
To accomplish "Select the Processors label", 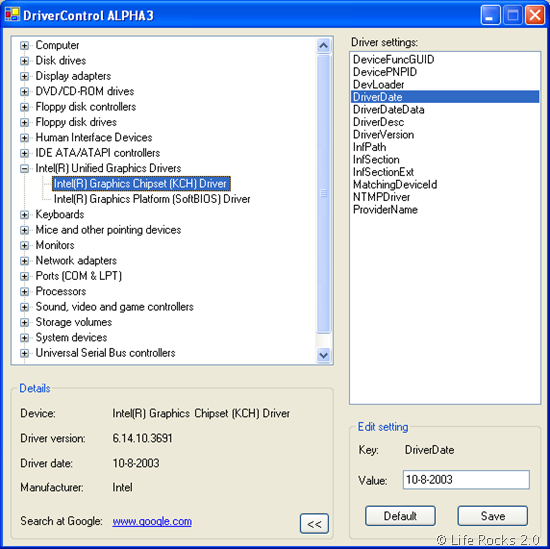I will tap(61, 291).
